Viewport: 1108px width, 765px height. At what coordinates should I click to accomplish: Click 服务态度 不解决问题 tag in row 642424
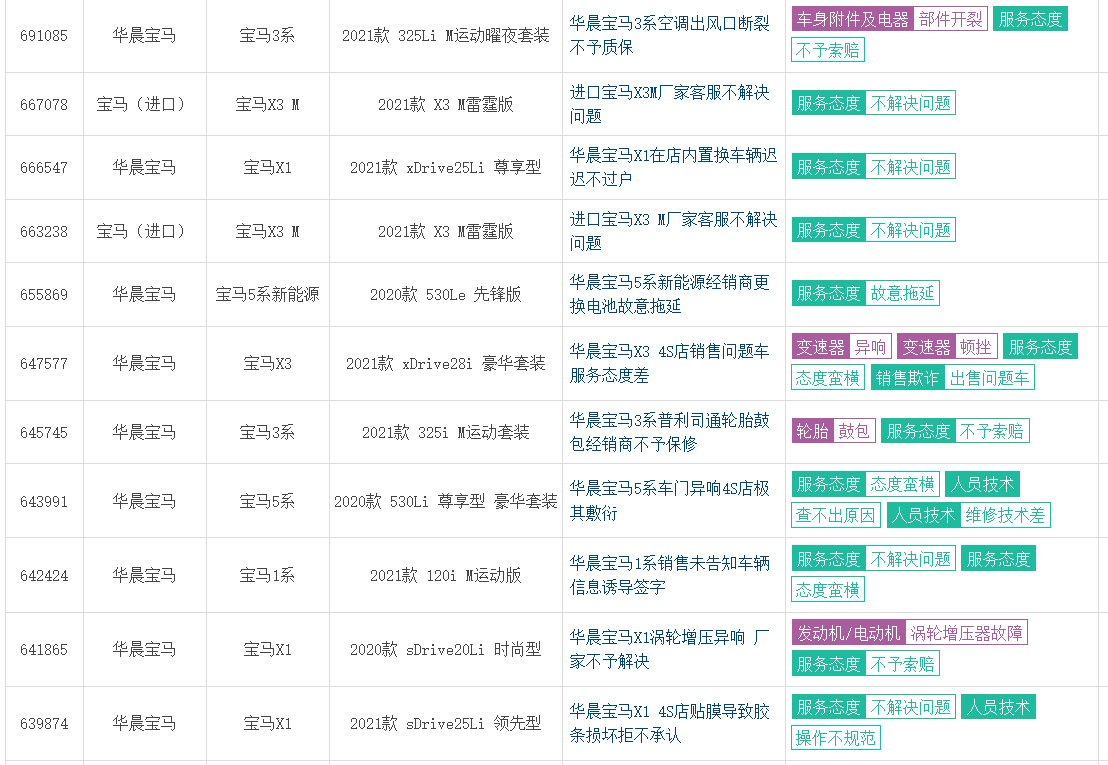pos(873,559)
